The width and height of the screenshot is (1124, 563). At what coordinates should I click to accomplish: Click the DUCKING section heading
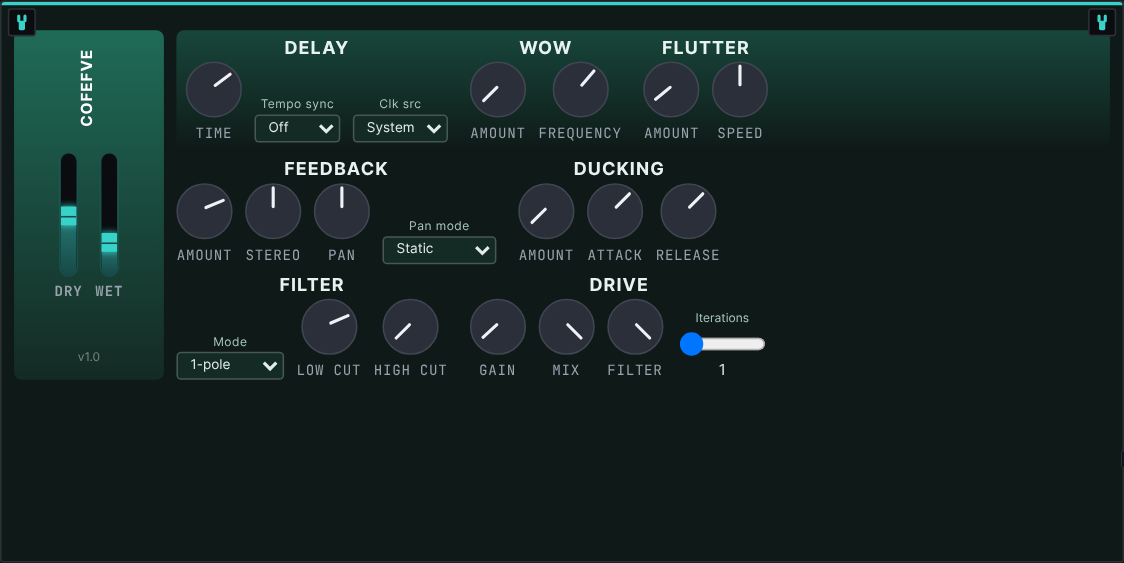619,169
